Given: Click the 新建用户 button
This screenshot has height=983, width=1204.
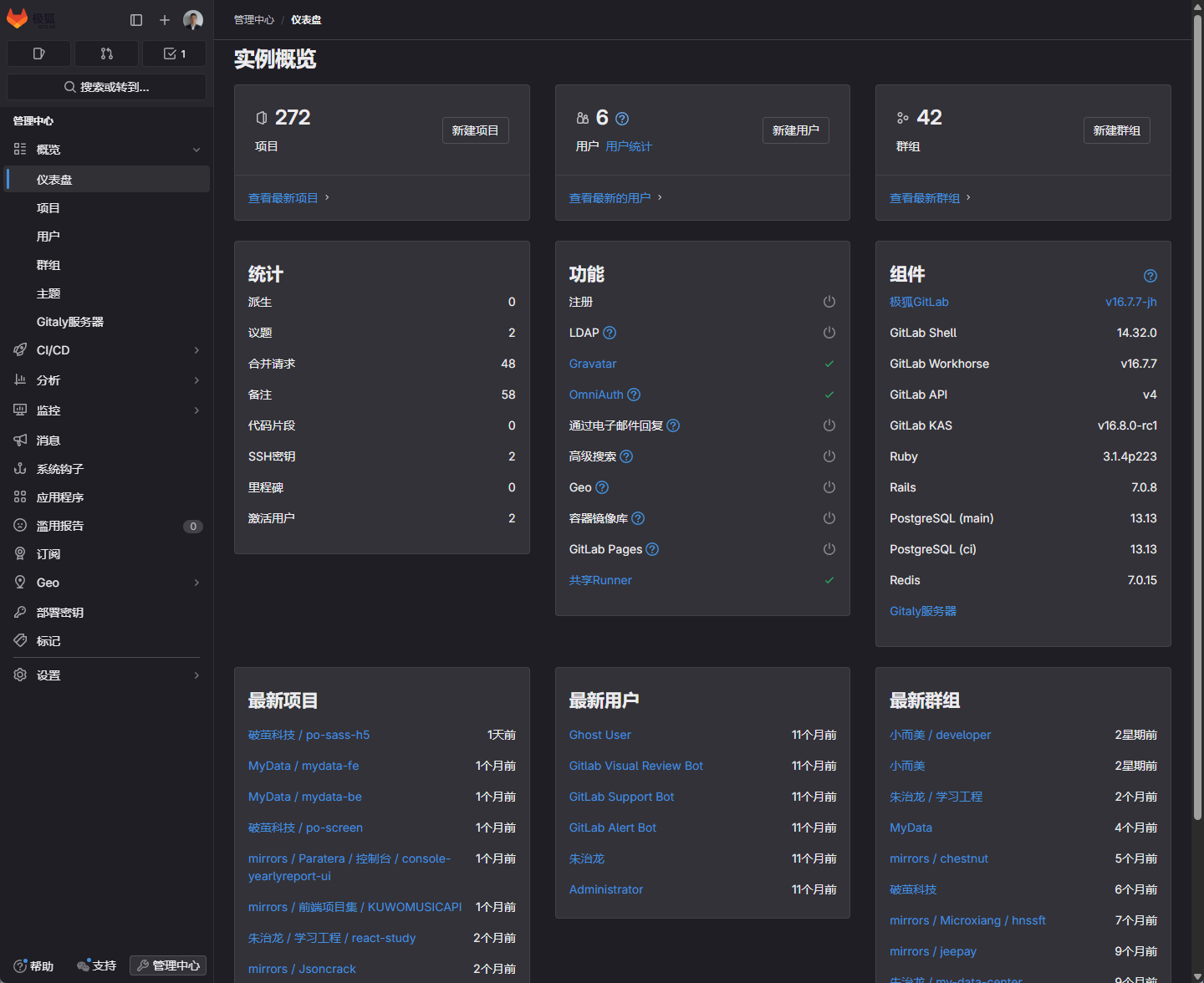Looking at the screenshot, I should (795, 130).
